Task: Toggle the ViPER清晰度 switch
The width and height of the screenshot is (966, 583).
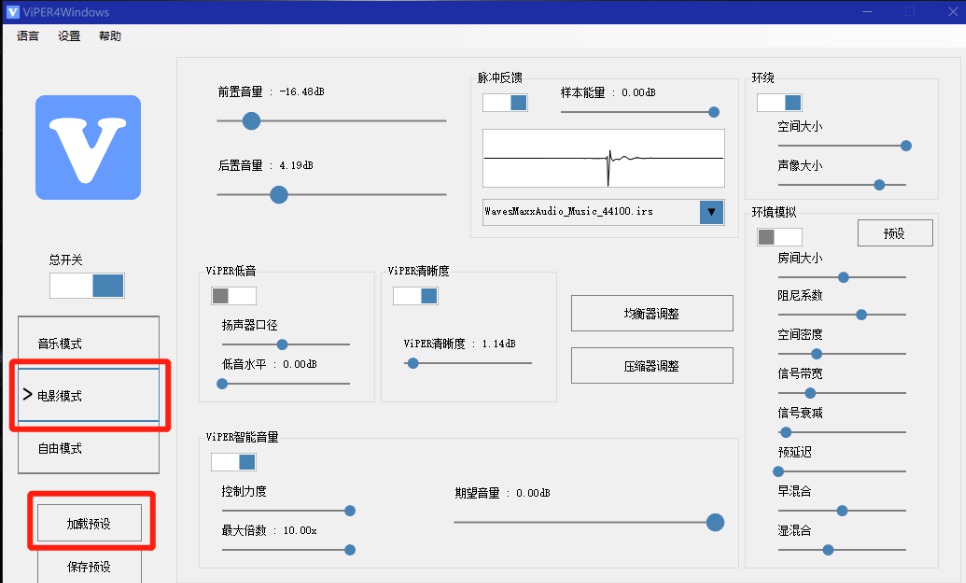Action: (x=416, y=296)
